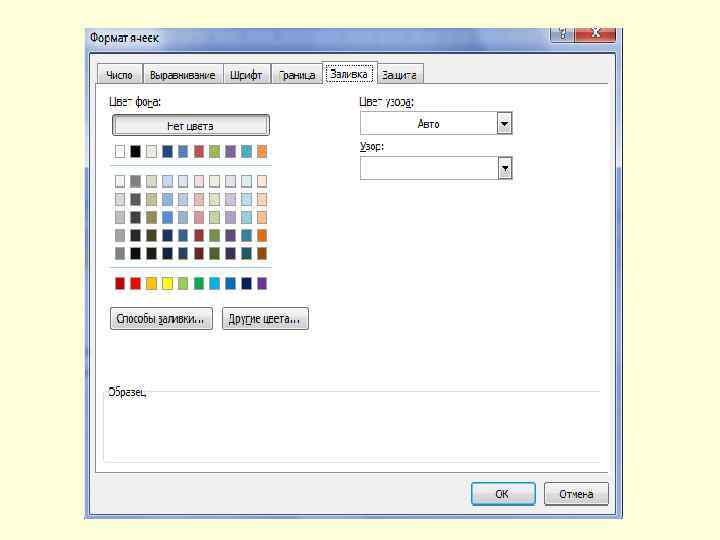
Task: Click the Заливка tab
Action: pos(349,73)
